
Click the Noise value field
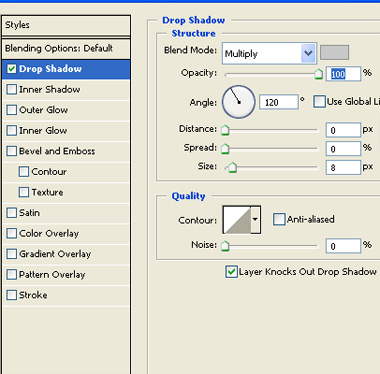click(343, 246)
